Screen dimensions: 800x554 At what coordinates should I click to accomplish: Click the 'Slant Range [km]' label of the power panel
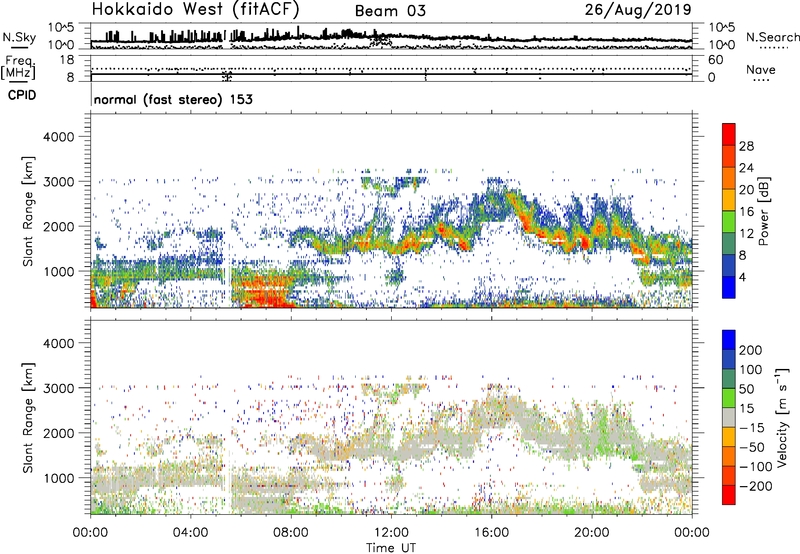[28, 211]
